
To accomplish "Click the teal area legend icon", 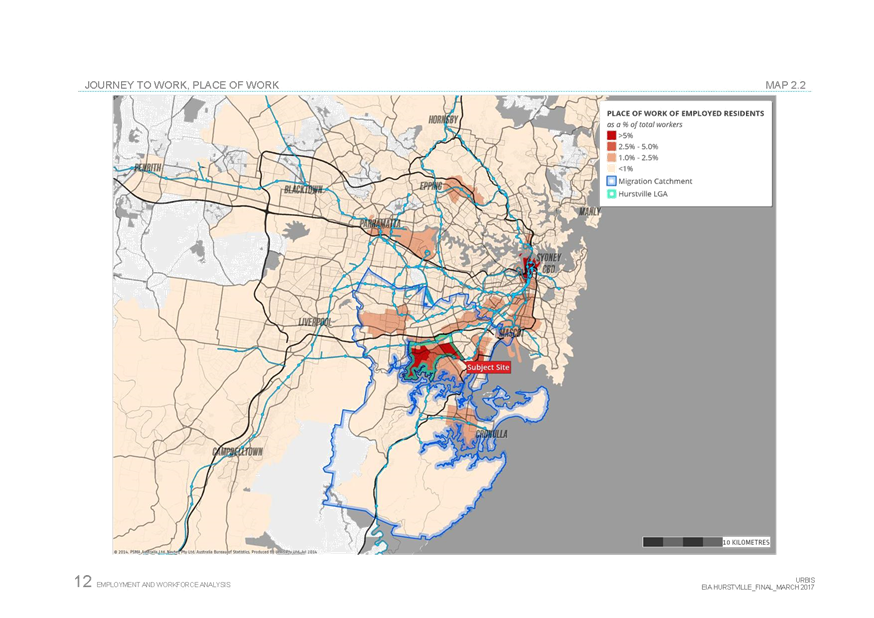I will coord(611,195).
